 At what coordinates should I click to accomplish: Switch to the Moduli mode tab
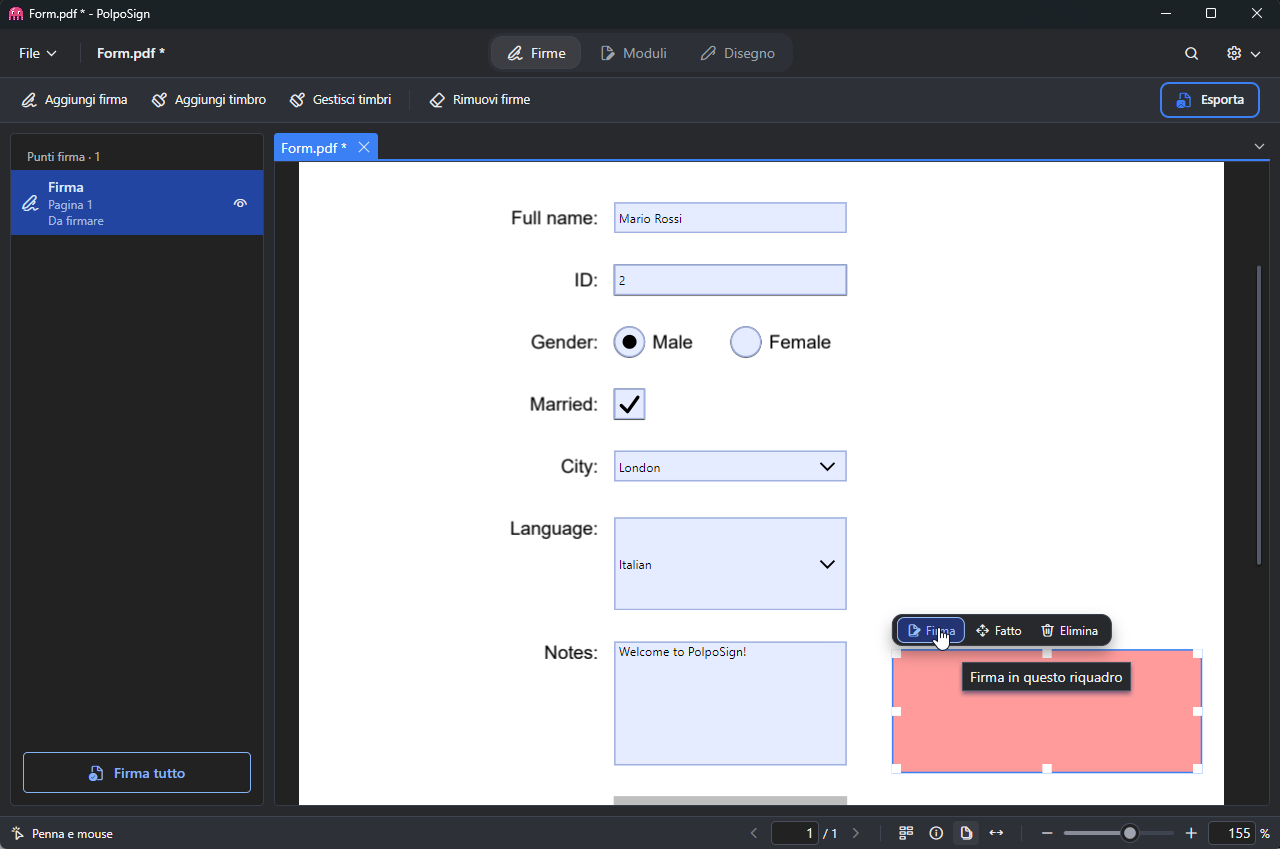tap(633, 54)
